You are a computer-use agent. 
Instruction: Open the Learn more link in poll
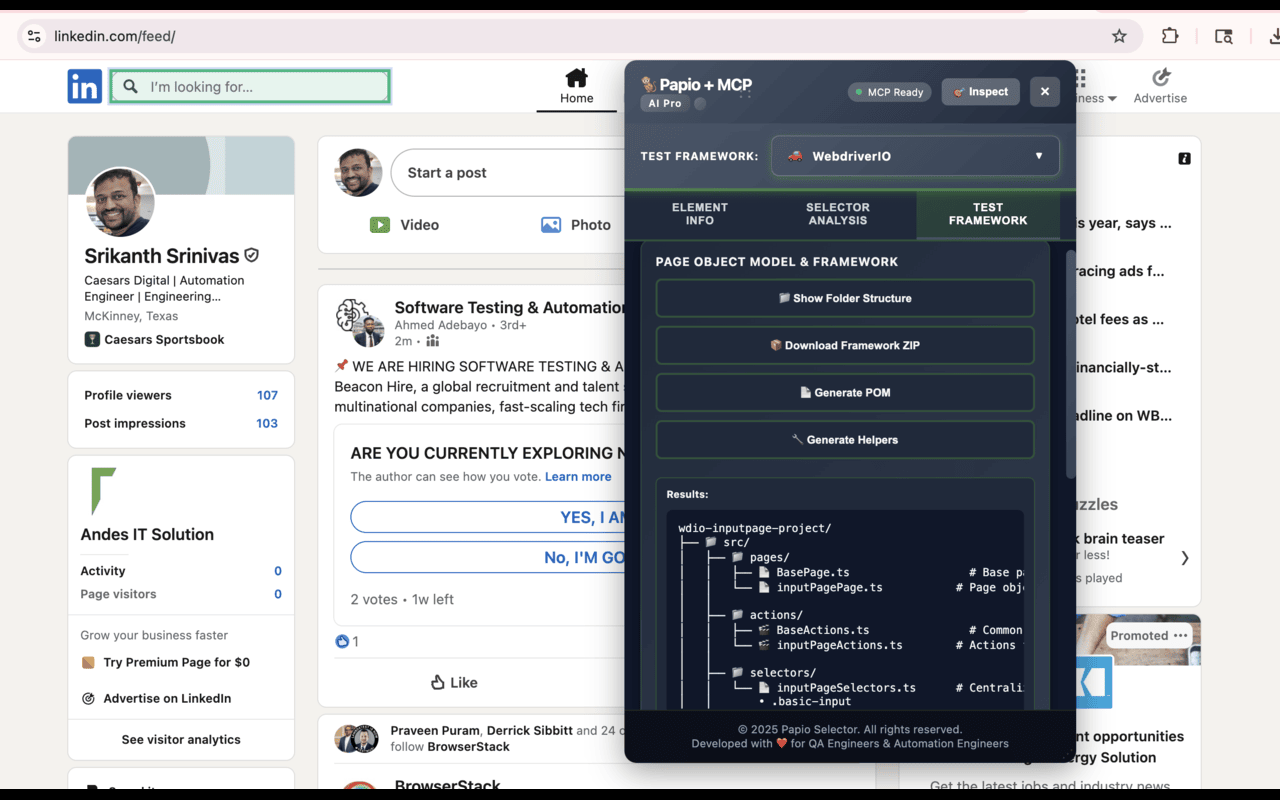(578, 477)
